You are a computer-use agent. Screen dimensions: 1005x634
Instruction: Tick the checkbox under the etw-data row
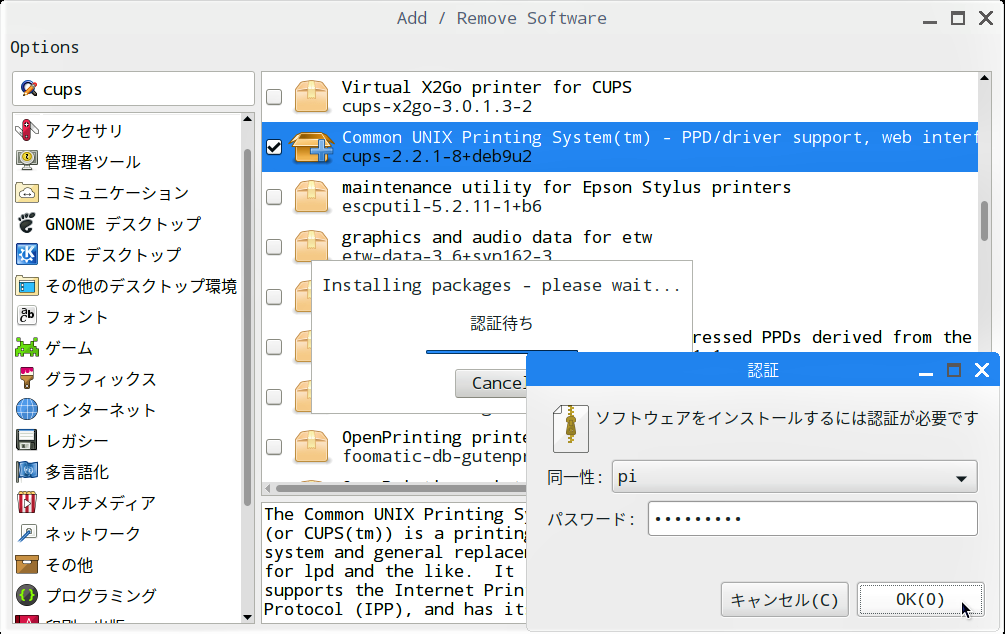click(274, 296)
